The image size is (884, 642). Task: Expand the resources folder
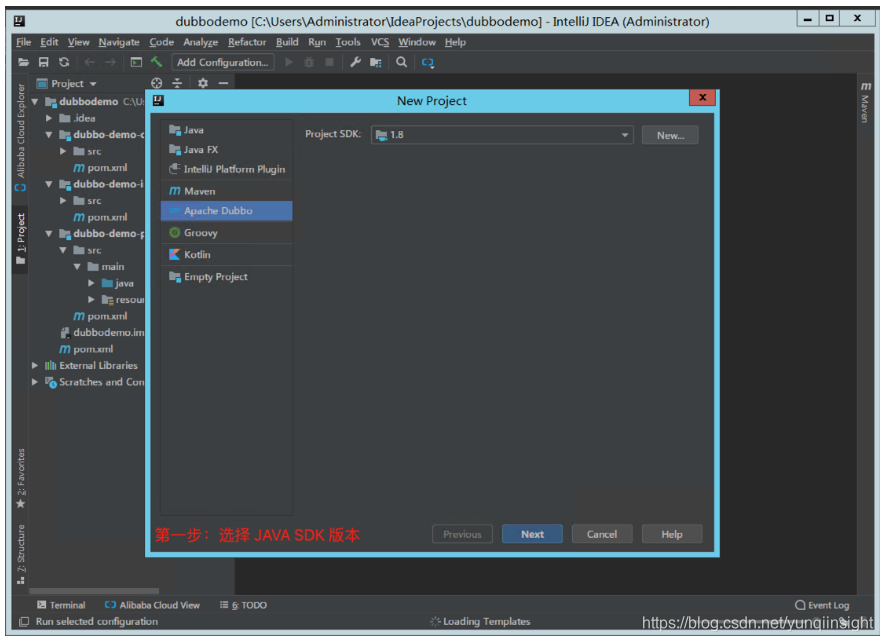point(91,300)
